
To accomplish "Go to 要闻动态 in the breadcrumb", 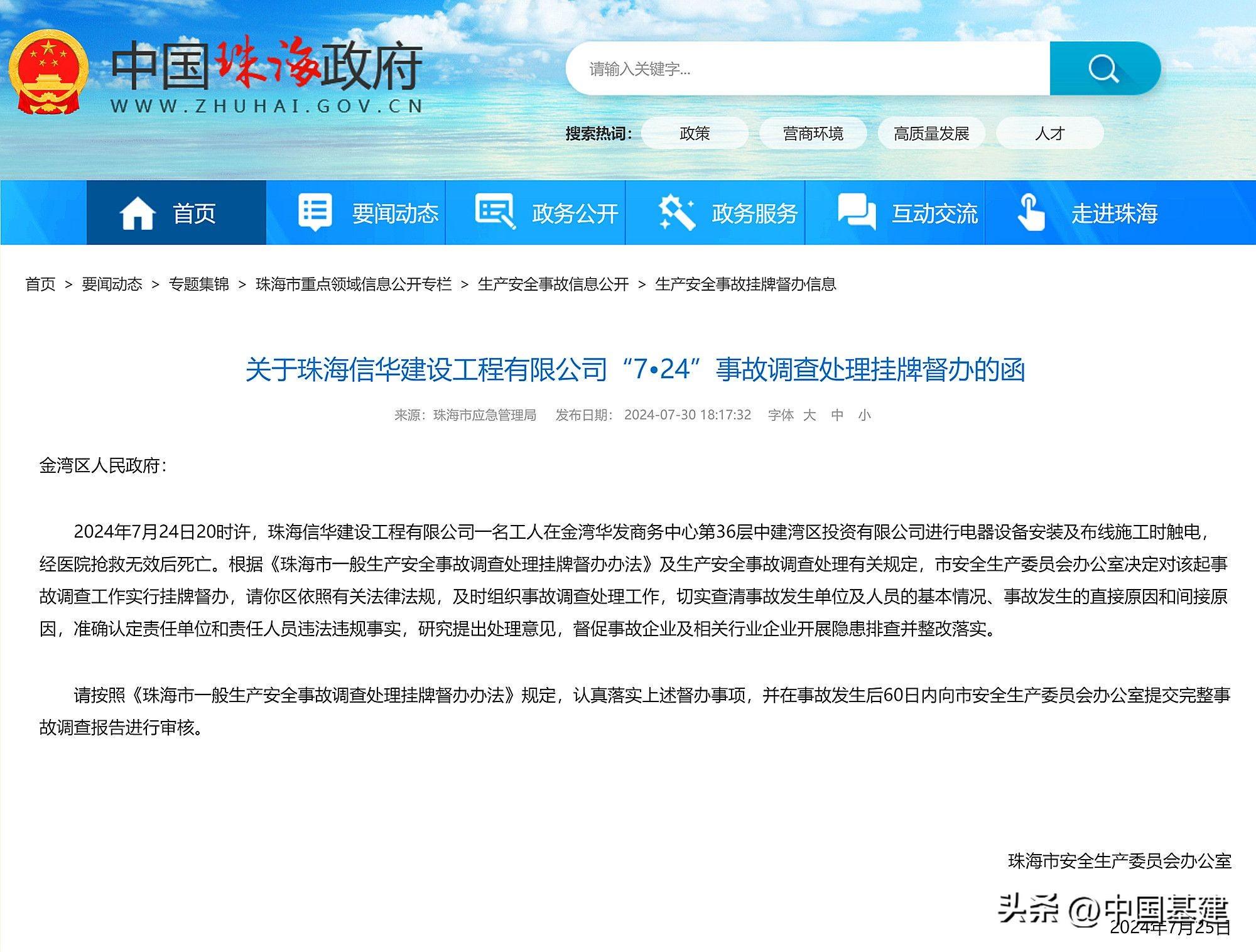I will pyautogui.click(x=112, y=284).
